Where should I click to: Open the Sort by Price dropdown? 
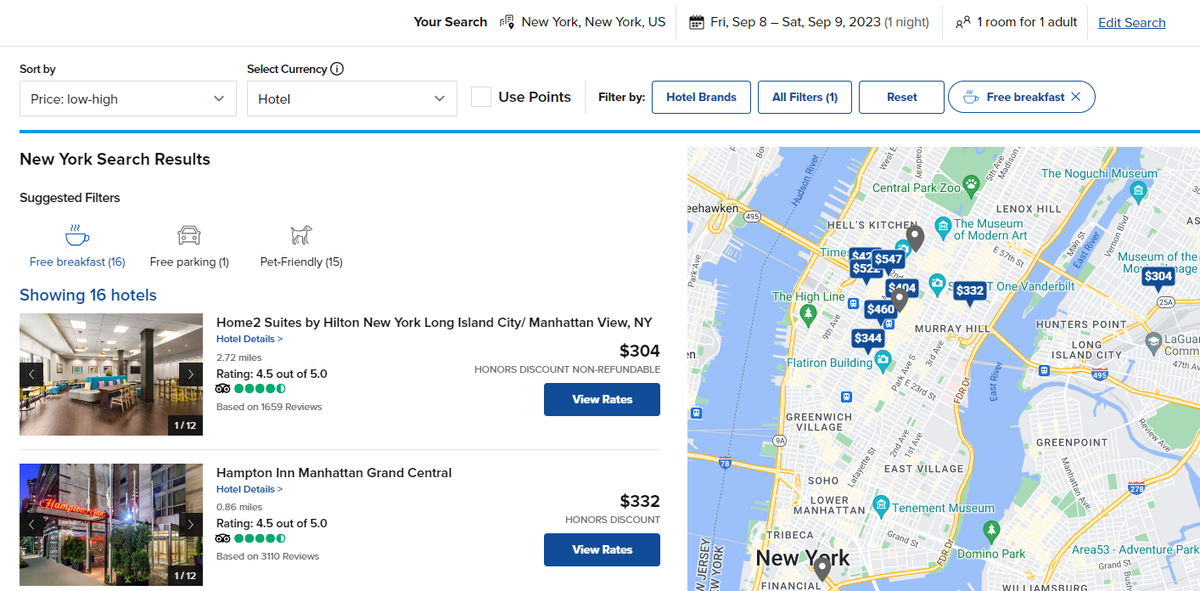(127, 99)
